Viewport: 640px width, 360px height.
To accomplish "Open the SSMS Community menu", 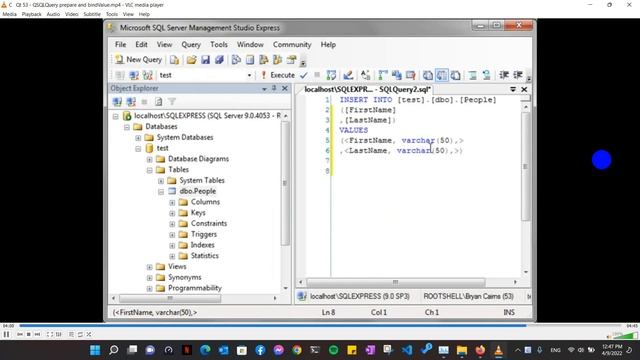I will point(292,44).
